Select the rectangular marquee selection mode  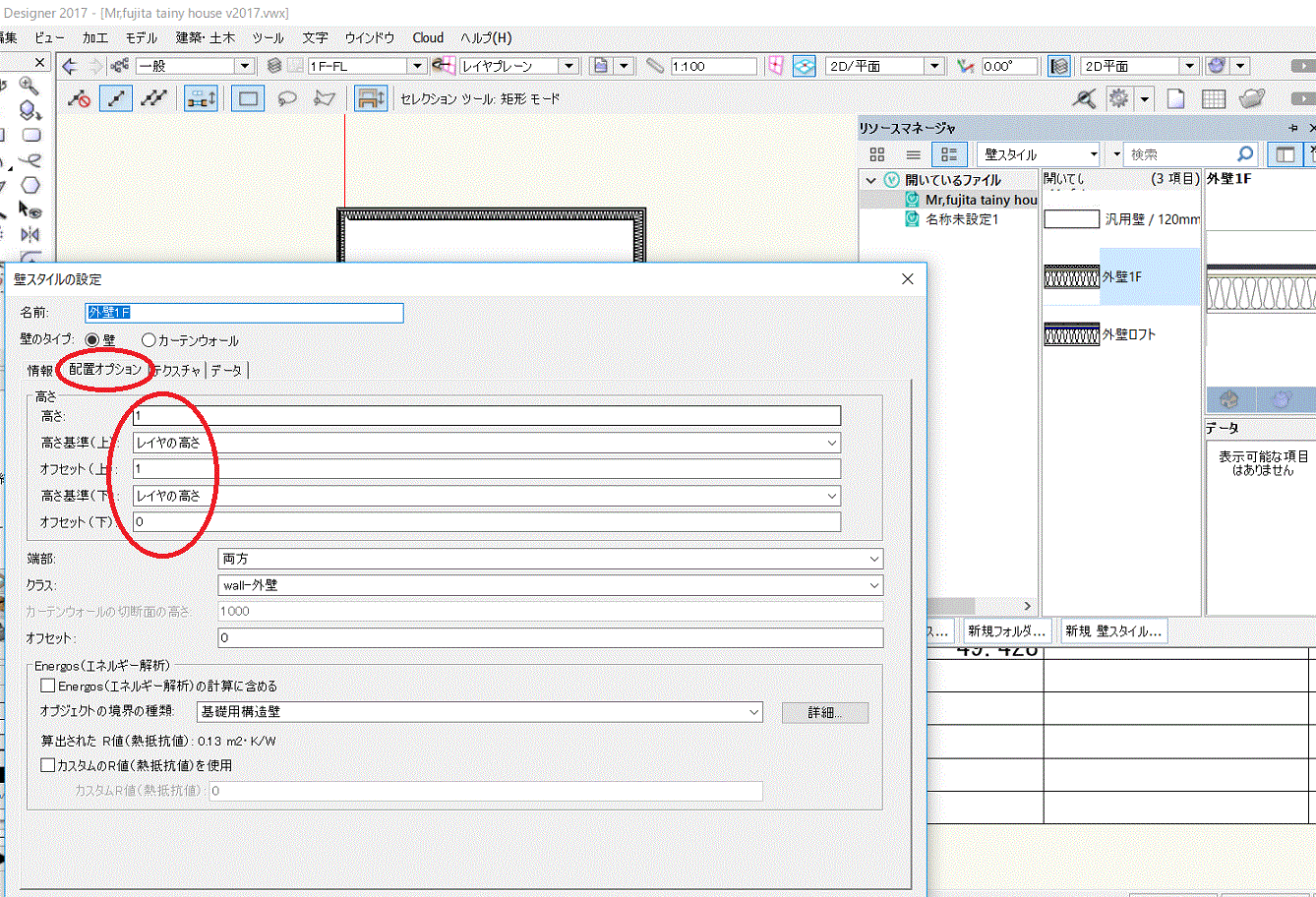(248, 98)
